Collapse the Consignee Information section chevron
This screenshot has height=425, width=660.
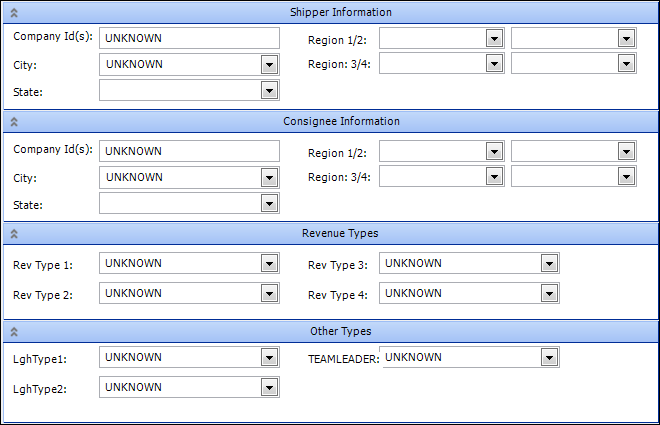(13, 122)
